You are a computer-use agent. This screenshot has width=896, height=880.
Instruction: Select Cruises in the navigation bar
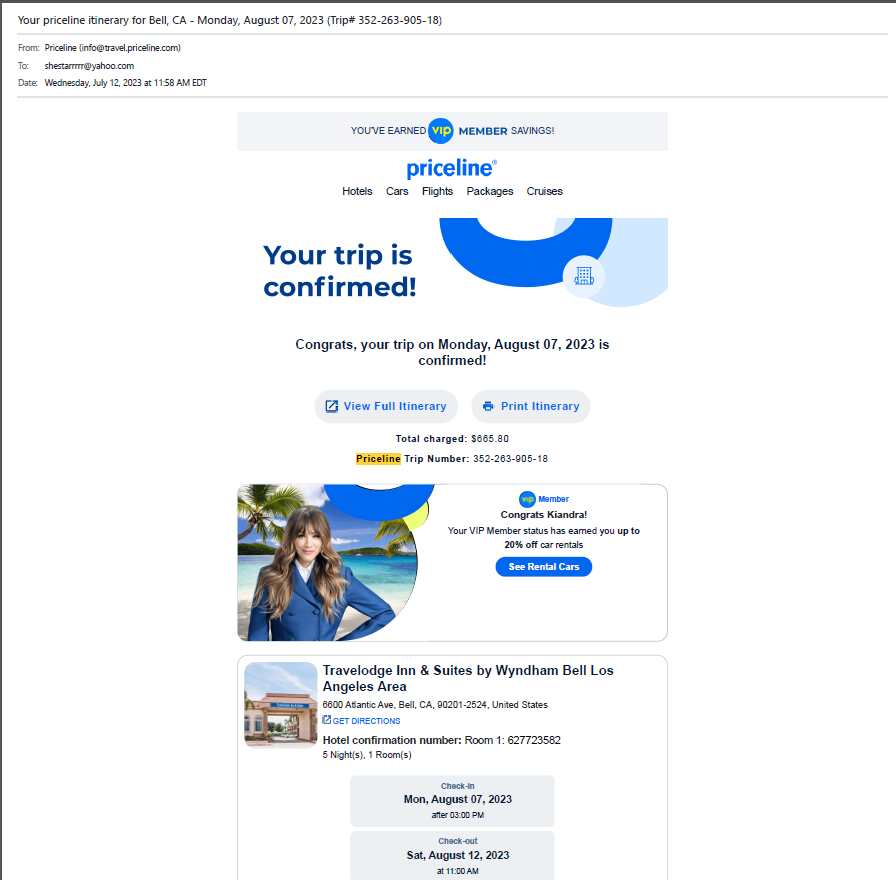point(545,191)
